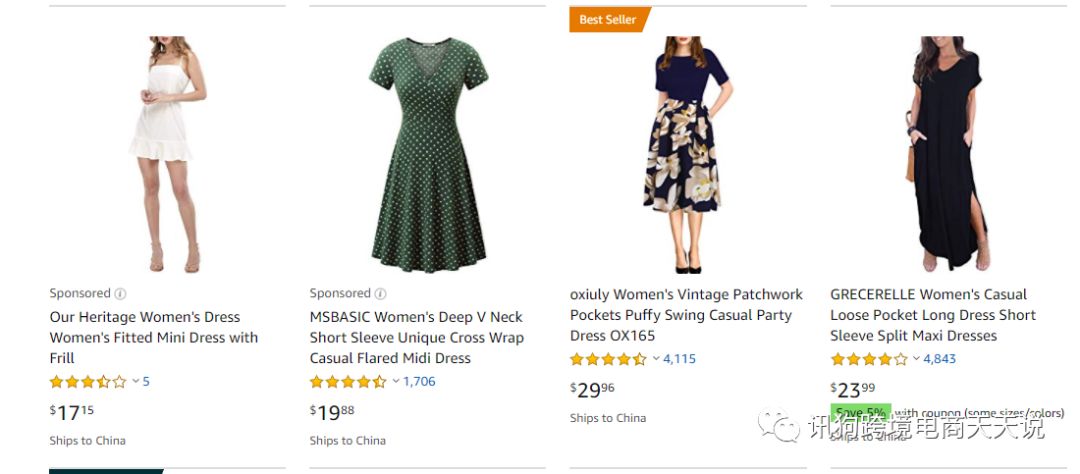Image resolution: width=1080 pixels, height=474 pixels.
Task: Expand rating breakdown arrow for Our Heritage dress
Action: tap(136, 382)
